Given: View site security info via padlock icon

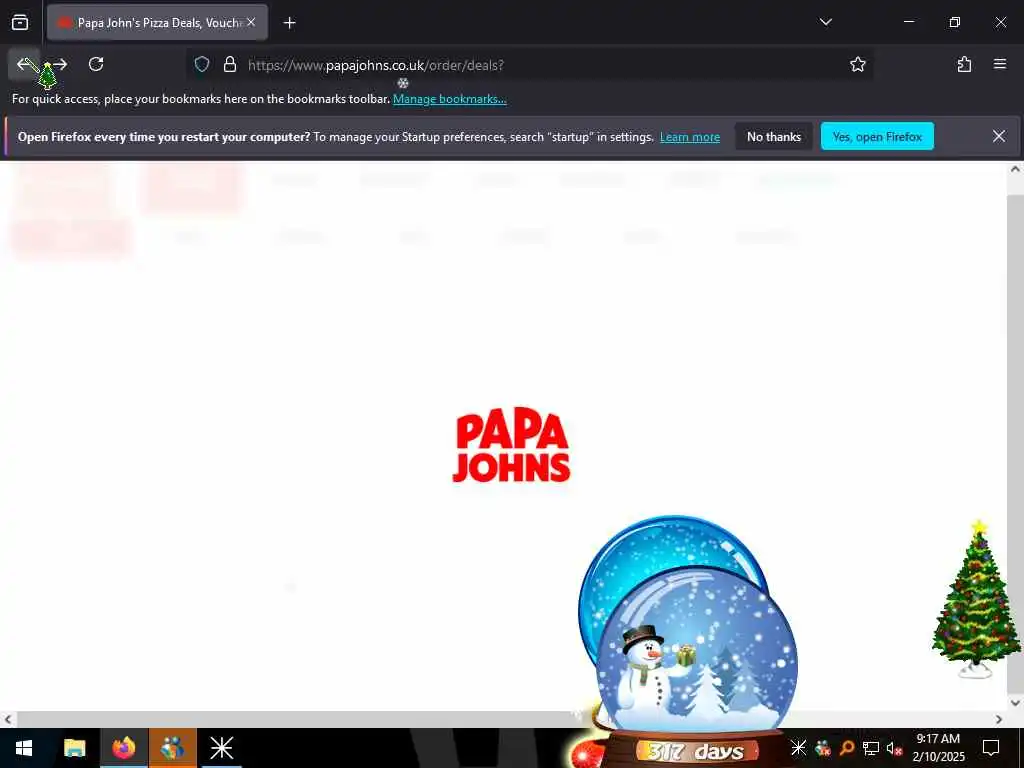Looking at the screenshot, I should (x=230, y=64).
